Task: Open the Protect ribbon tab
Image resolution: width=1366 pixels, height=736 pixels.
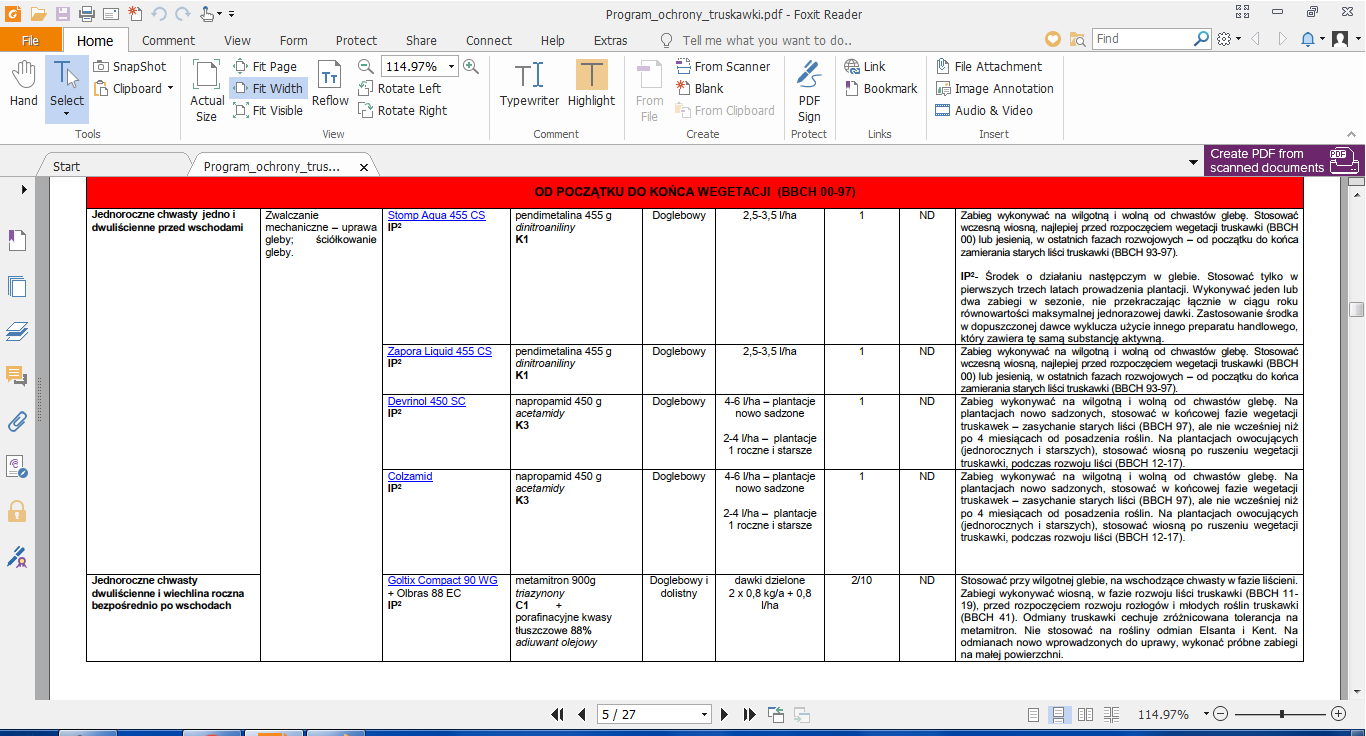Action: [356, 40]
